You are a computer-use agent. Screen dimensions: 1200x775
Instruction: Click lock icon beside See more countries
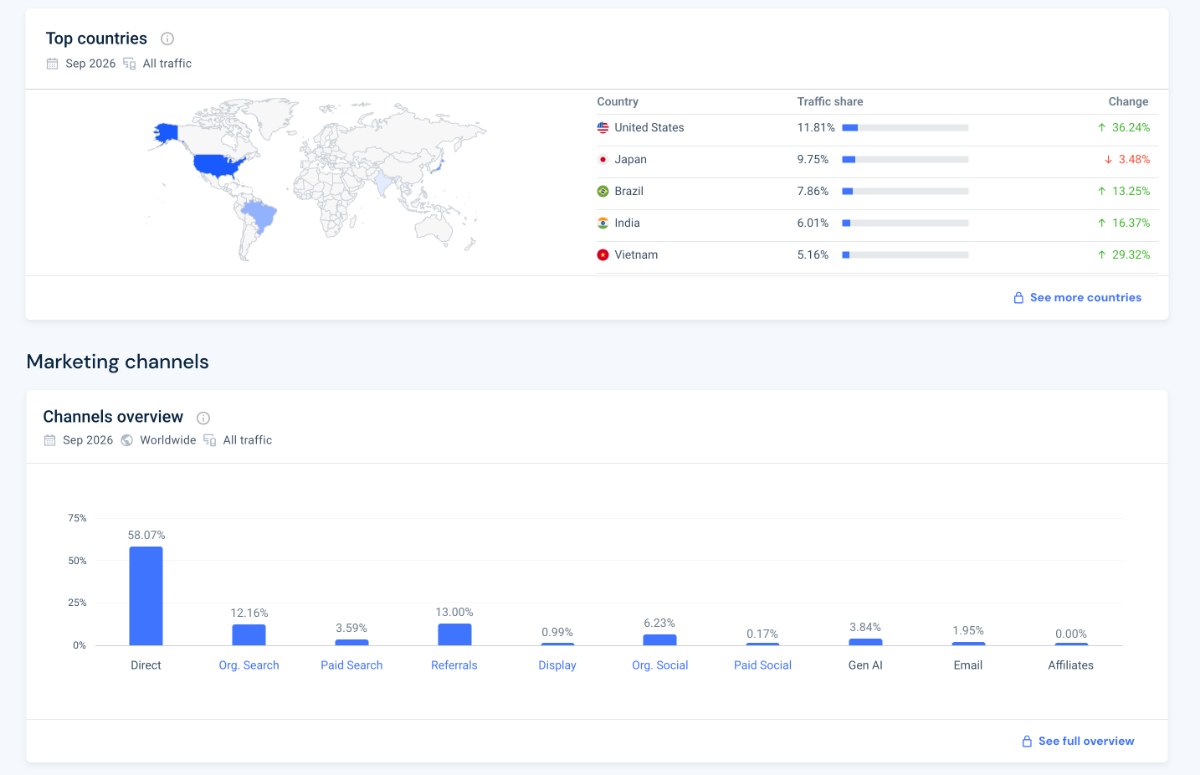(1019, 298)
